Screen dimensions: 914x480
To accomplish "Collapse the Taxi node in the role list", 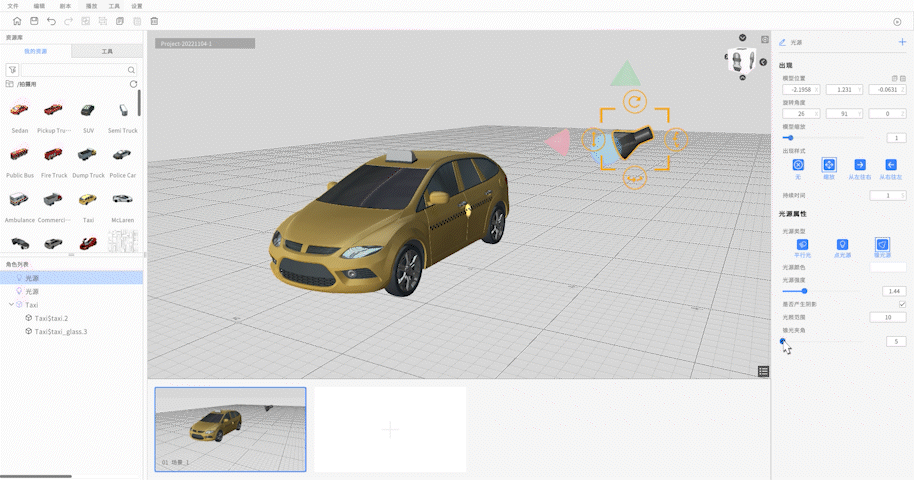I will pos(11,304).
